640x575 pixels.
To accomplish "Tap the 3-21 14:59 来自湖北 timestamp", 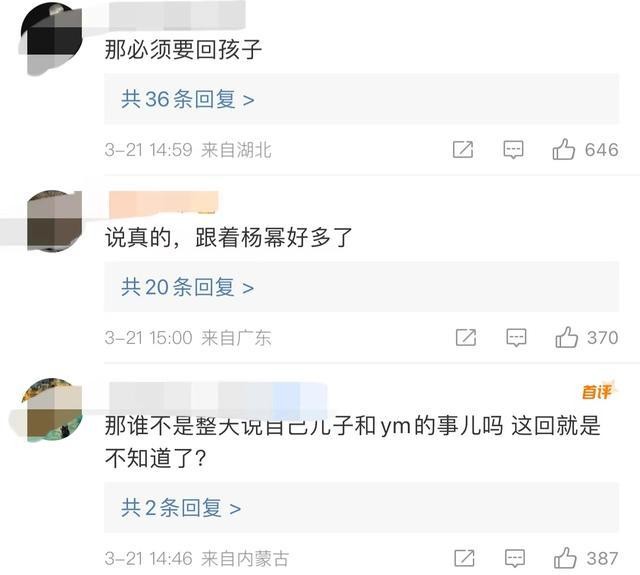I will click(188, 150).
